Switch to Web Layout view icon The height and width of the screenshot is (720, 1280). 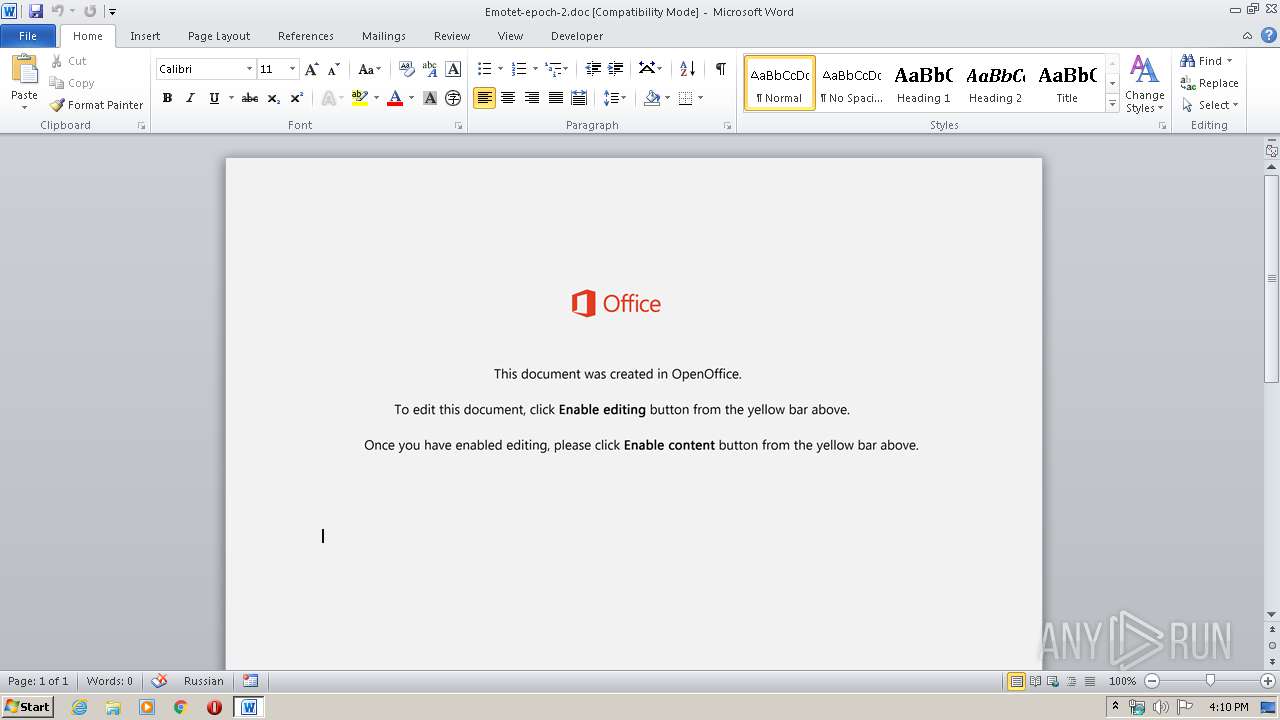click(1052, 681)
